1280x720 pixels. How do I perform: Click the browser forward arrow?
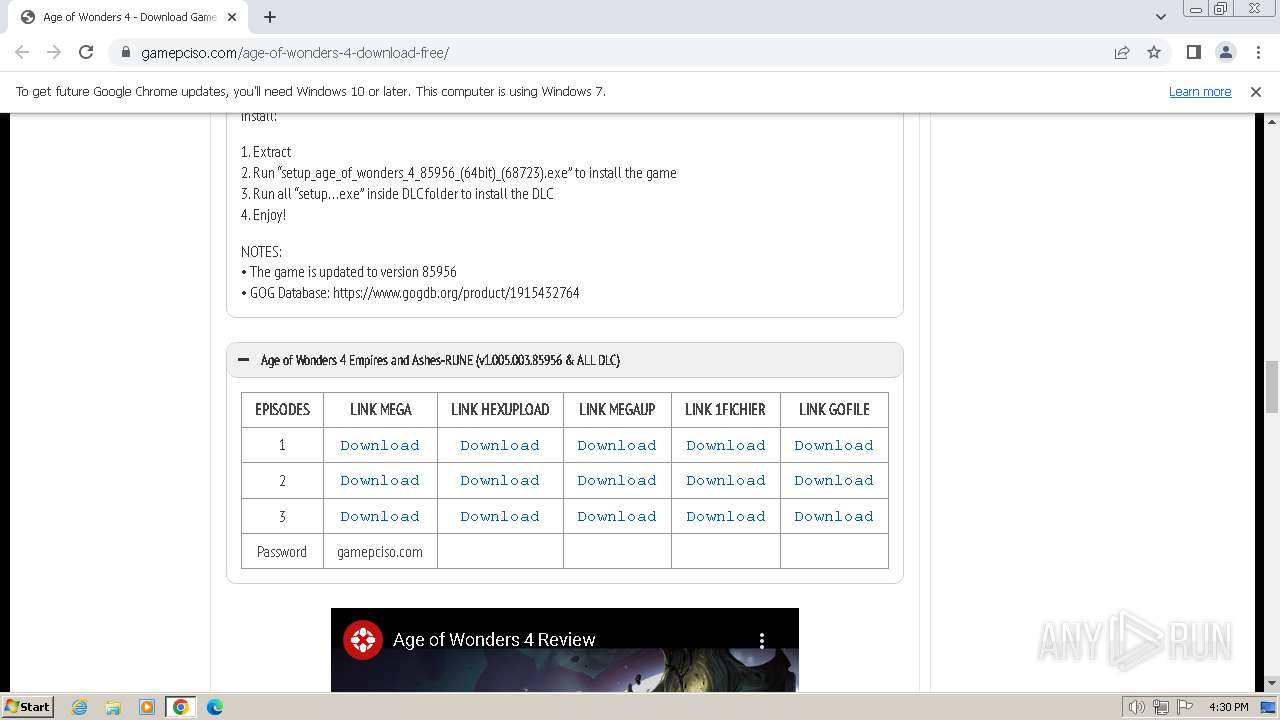pyautogui.click(x=54, y=52)
